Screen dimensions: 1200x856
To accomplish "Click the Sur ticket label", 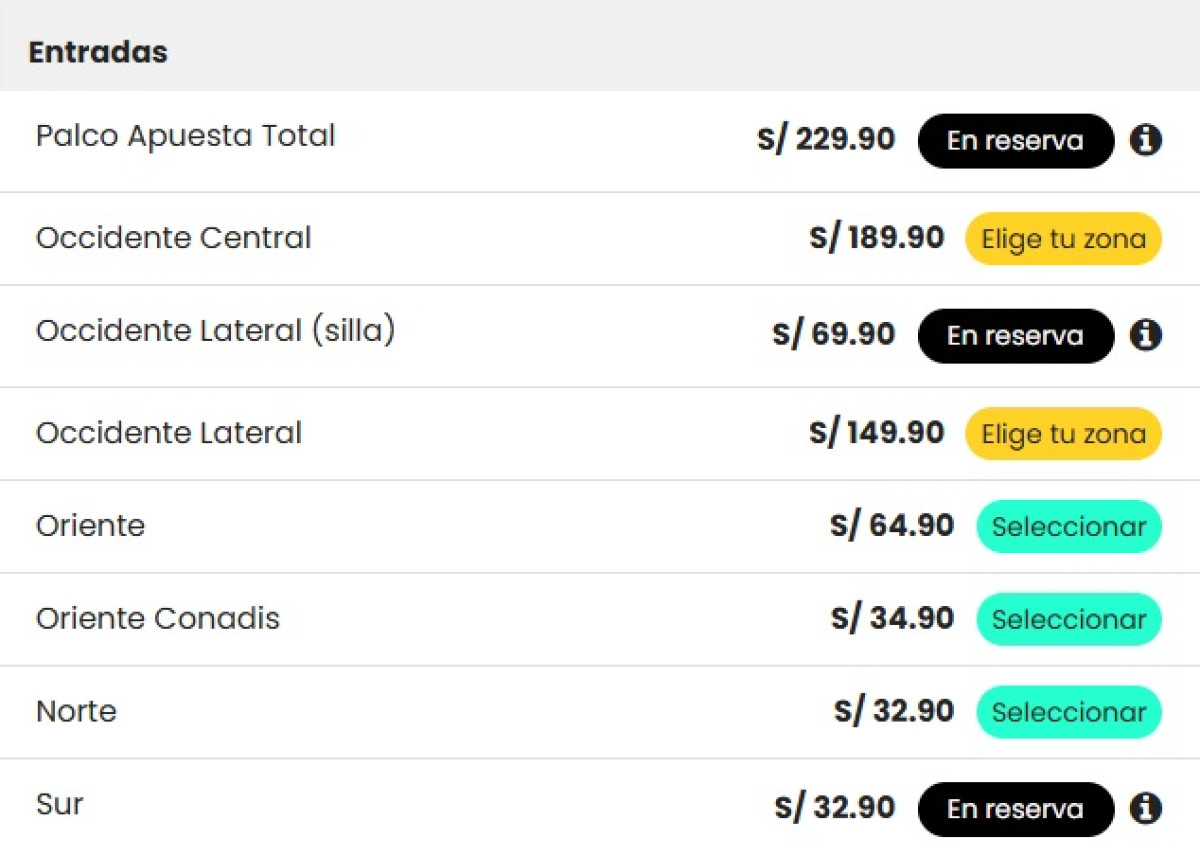I will [x=59, y=804].
